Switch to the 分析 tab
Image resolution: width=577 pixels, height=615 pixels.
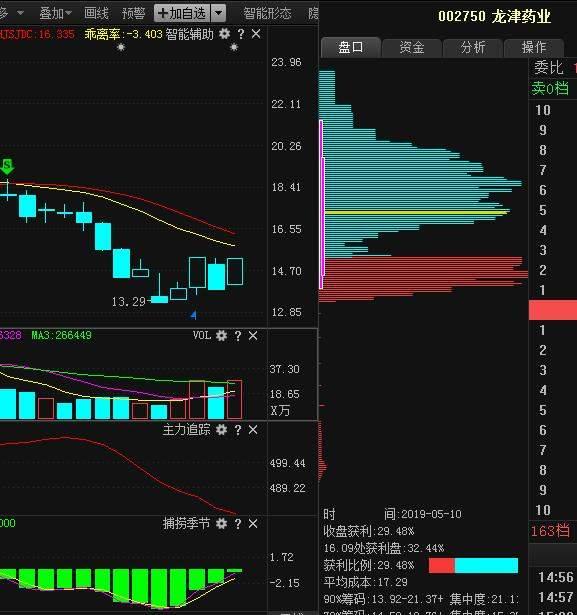click(473, 48)
